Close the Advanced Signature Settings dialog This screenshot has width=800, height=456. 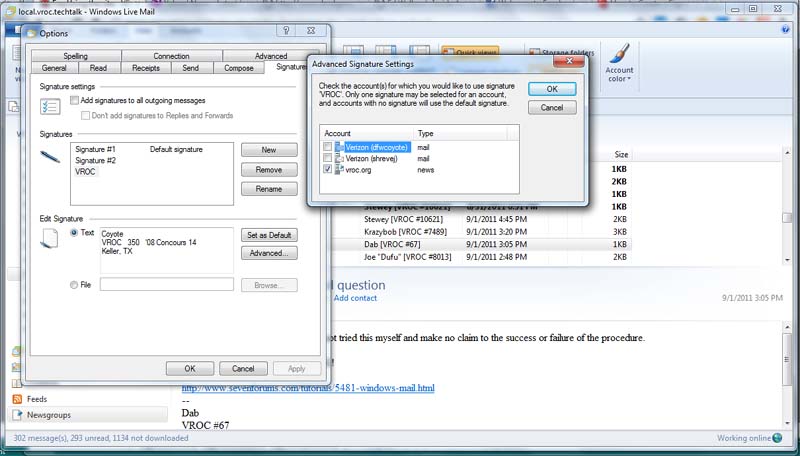pos(569,61)
